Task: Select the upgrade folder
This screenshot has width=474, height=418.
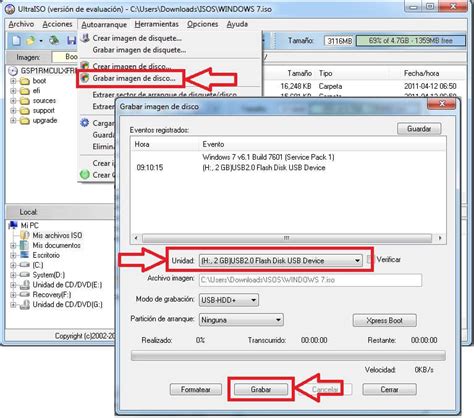Action: point(45,120)
